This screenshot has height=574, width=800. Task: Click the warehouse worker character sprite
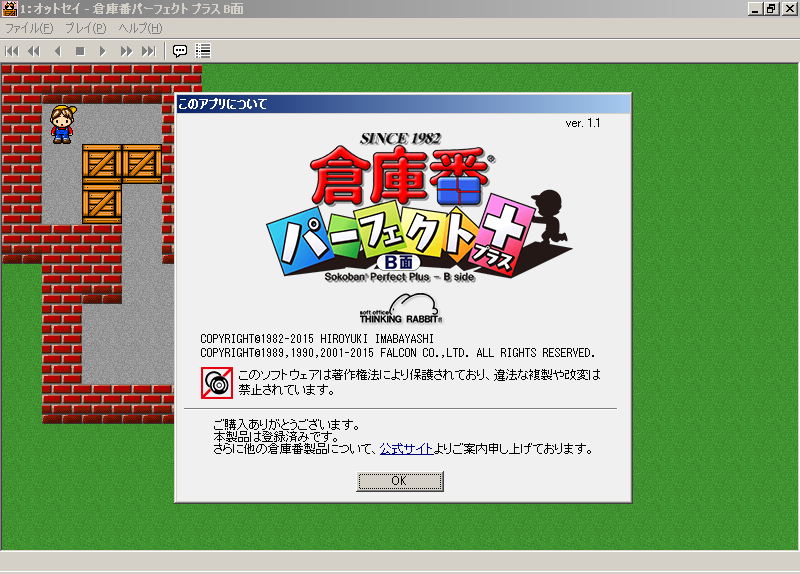pos(62,123)
